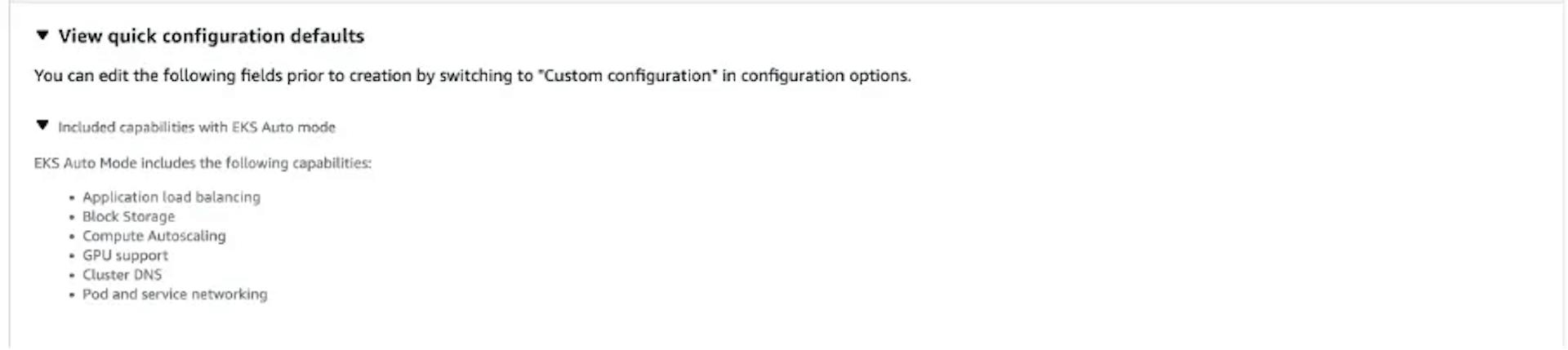1568x350 pixels.
Task: Click the bullet before Application load balancing
Action: pos(73,198)
